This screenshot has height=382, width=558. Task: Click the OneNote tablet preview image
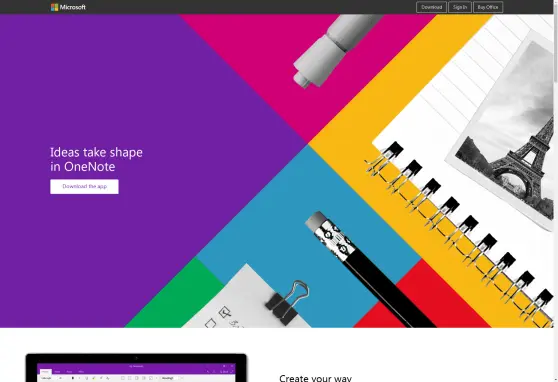click(x=136, y=368)
